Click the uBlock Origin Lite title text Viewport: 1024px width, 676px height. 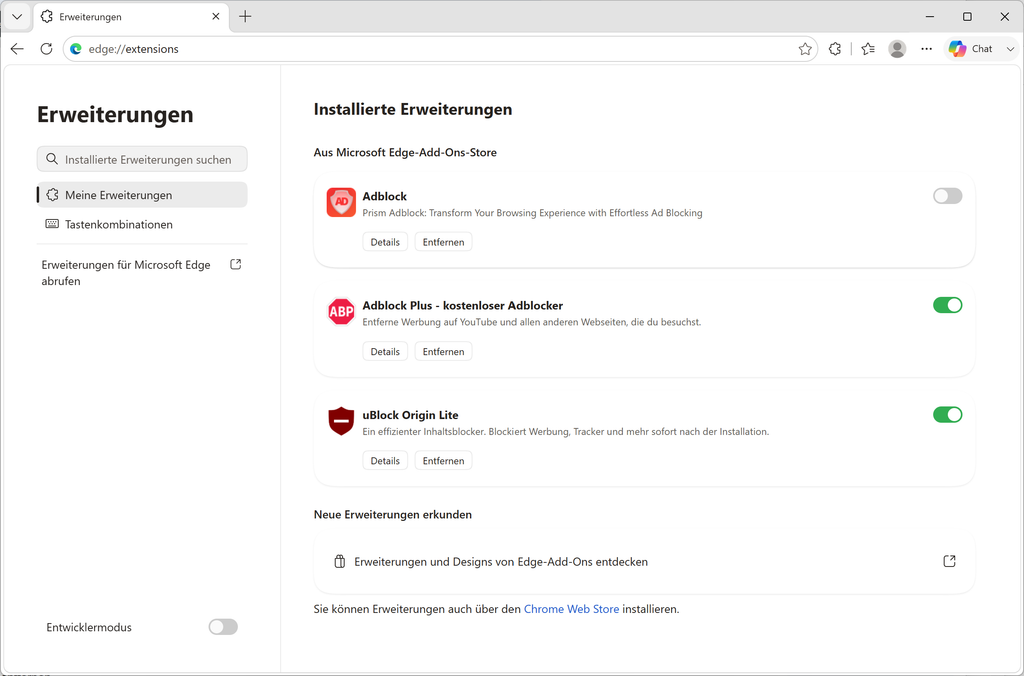[x=410, y=415]
